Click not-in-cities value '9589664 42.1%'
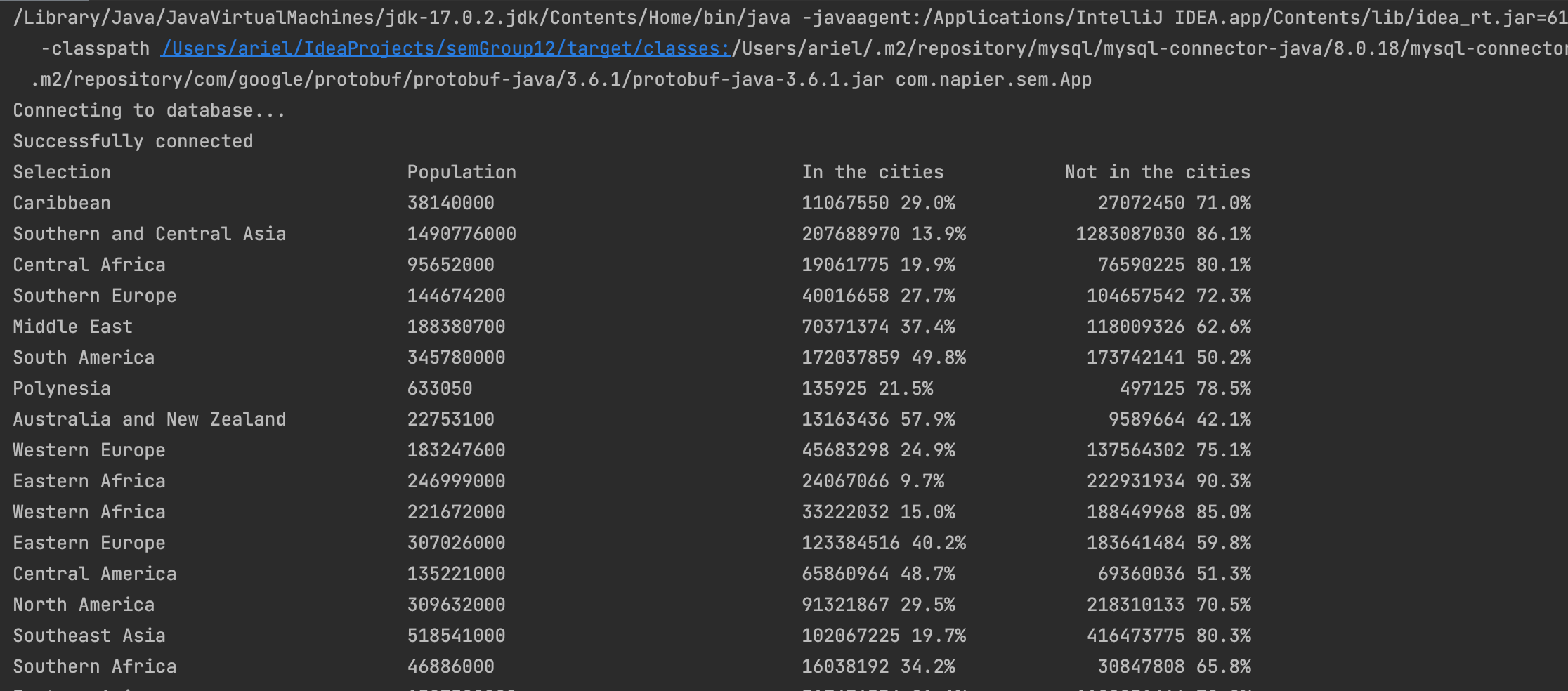This screenshot has height=691, width=1568. 1180,419
